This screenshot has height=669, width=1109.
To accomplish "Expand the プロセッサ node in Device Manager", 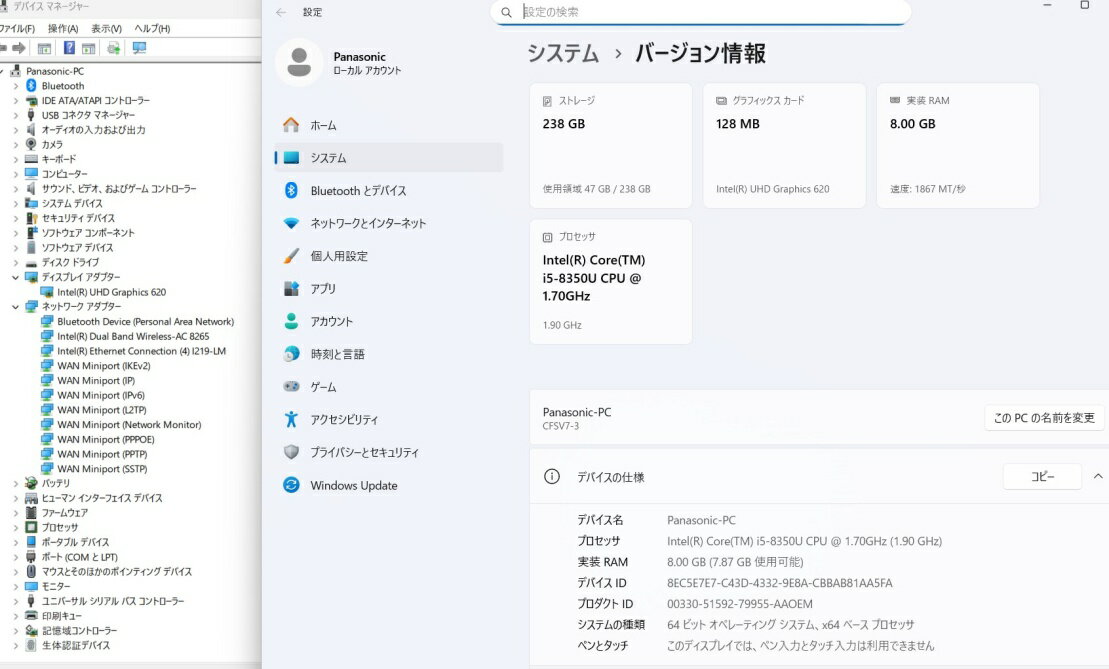I will click(15, 527).
